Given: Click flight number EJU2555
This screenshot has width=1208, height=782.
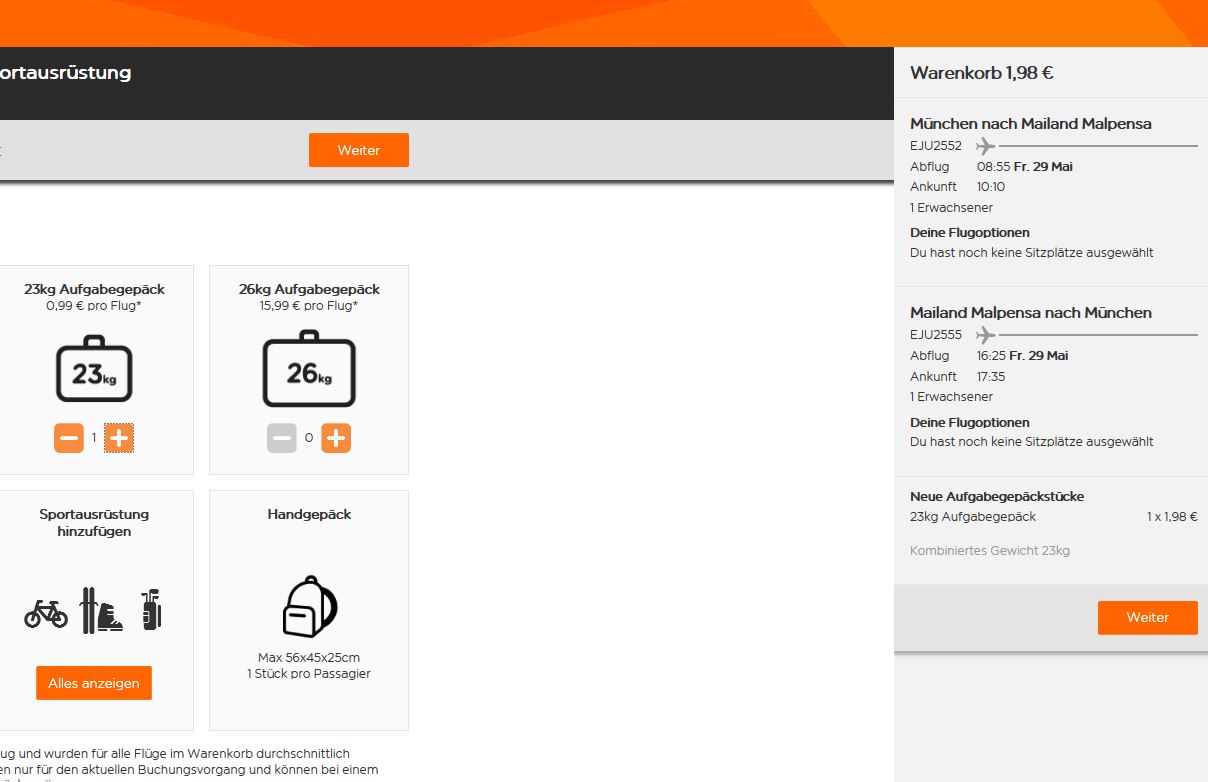Looking at the screenshot, I should click(936, 335).
